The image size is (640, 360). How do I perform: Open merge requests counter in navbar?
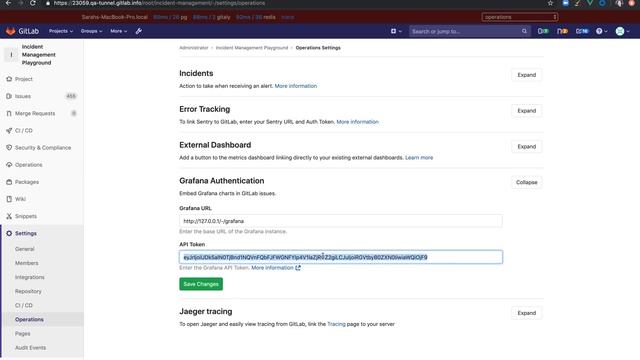coord(562,31)
